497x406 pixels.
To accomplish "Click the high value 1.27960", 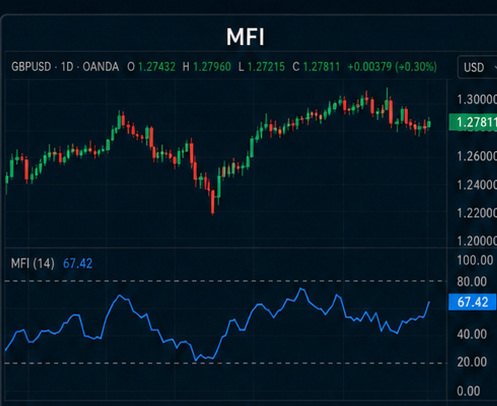I will [x=212, y=67].
